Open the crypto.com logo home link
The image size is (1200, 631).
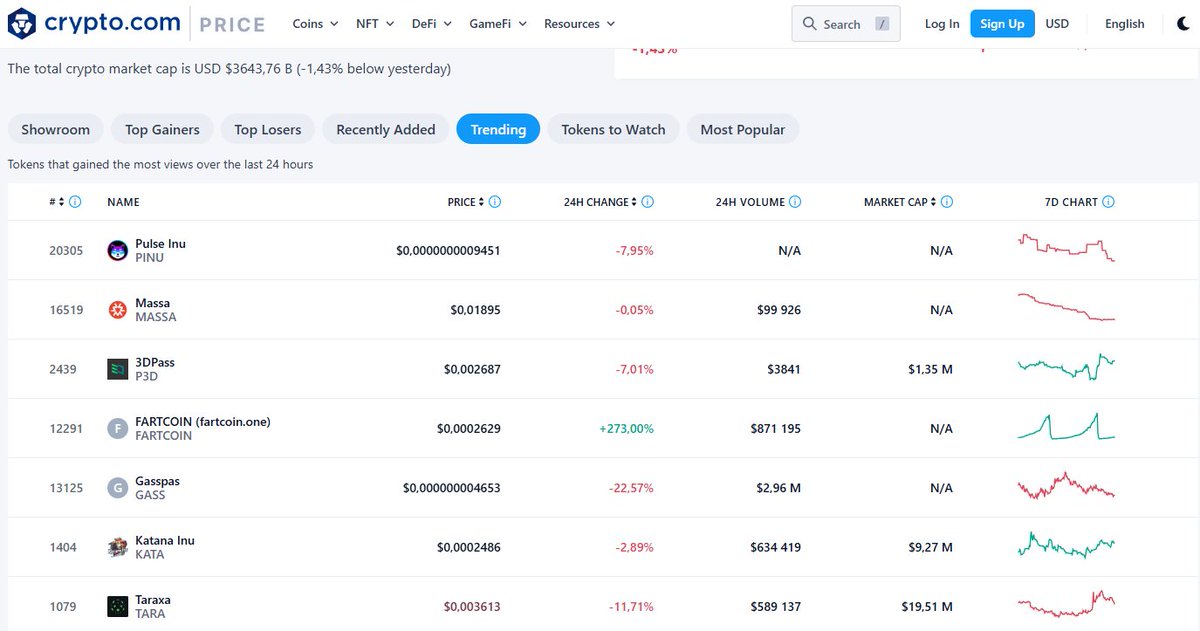tap(94, 22)
